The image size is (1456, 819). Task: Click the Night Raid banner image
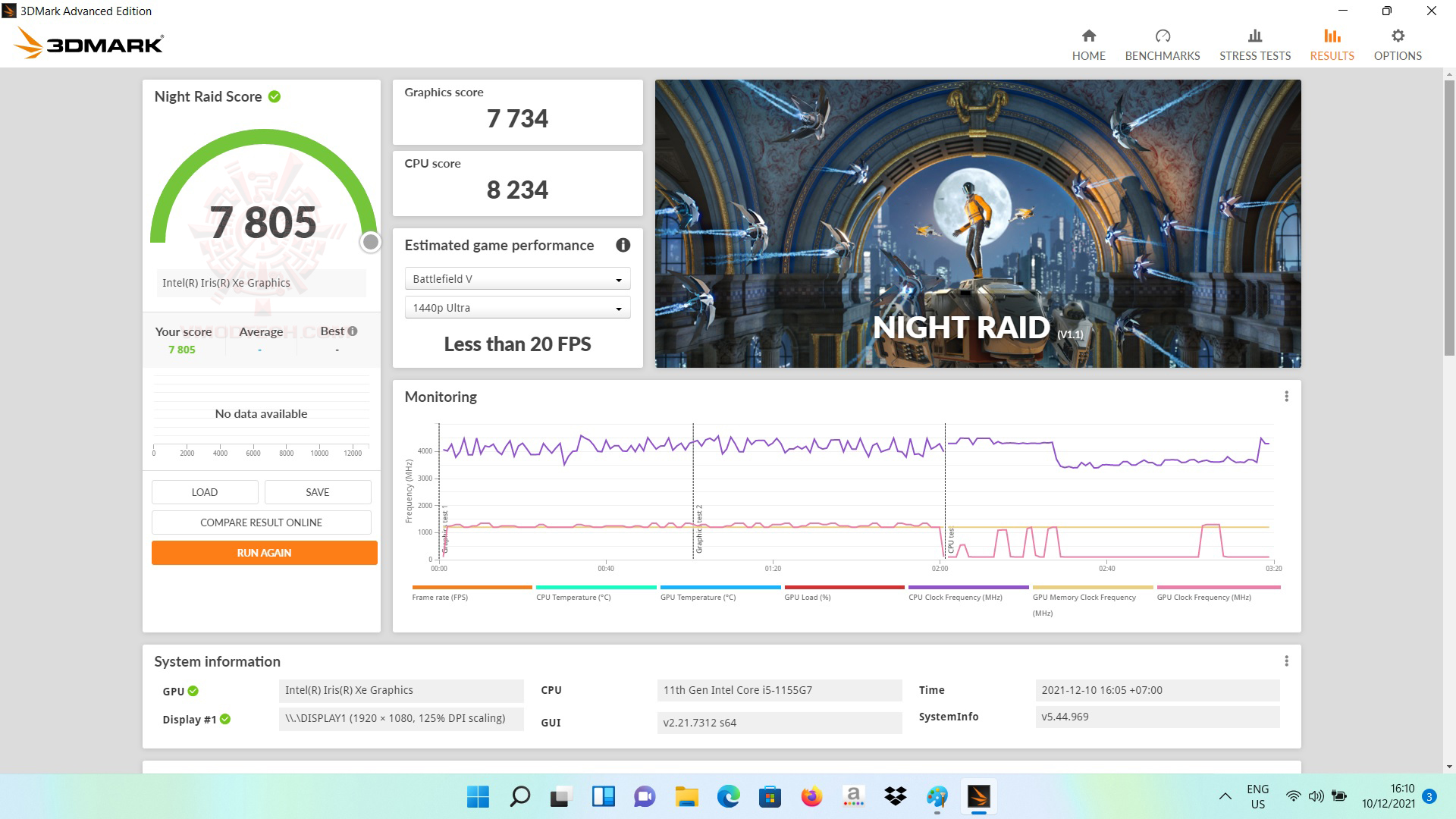977,224
